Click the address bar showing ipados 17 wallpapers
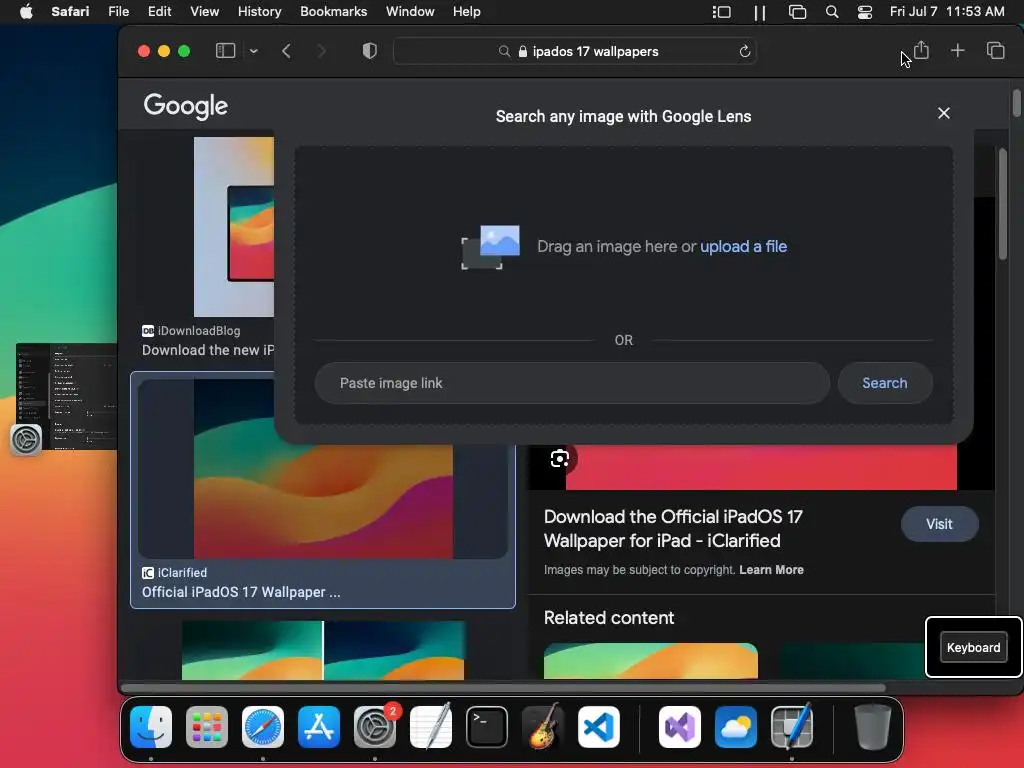Viewport: 1024px width, 768px height. 575,51
